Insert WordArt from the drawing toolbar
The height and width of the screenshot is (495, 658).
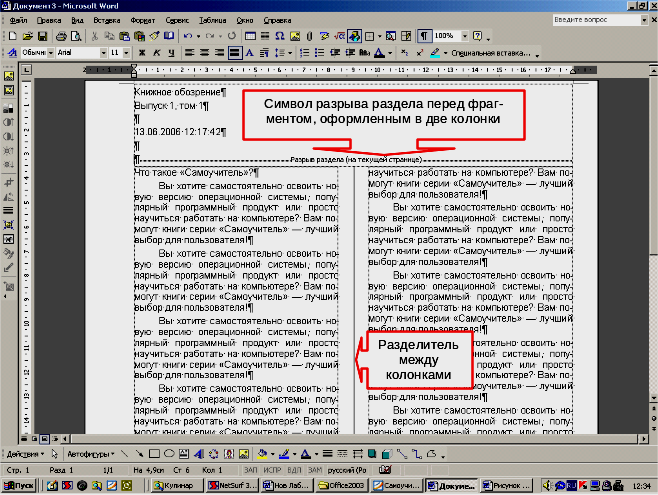(199, 453)
